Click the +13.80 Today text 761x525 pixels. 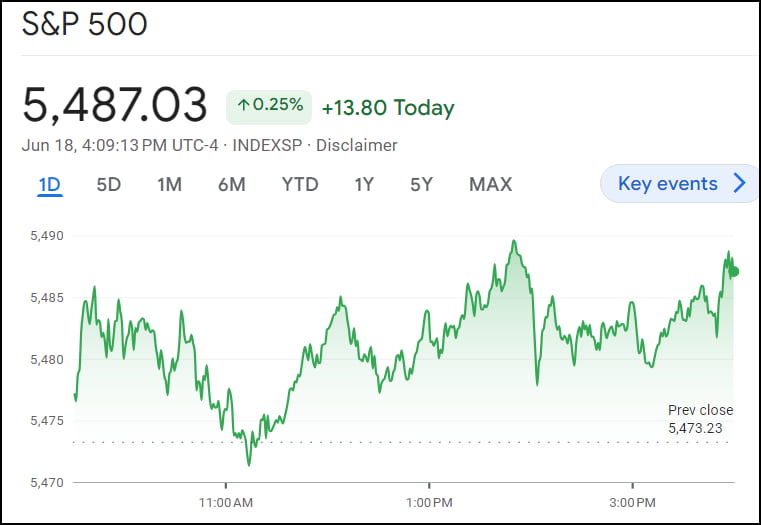[388, 108]
